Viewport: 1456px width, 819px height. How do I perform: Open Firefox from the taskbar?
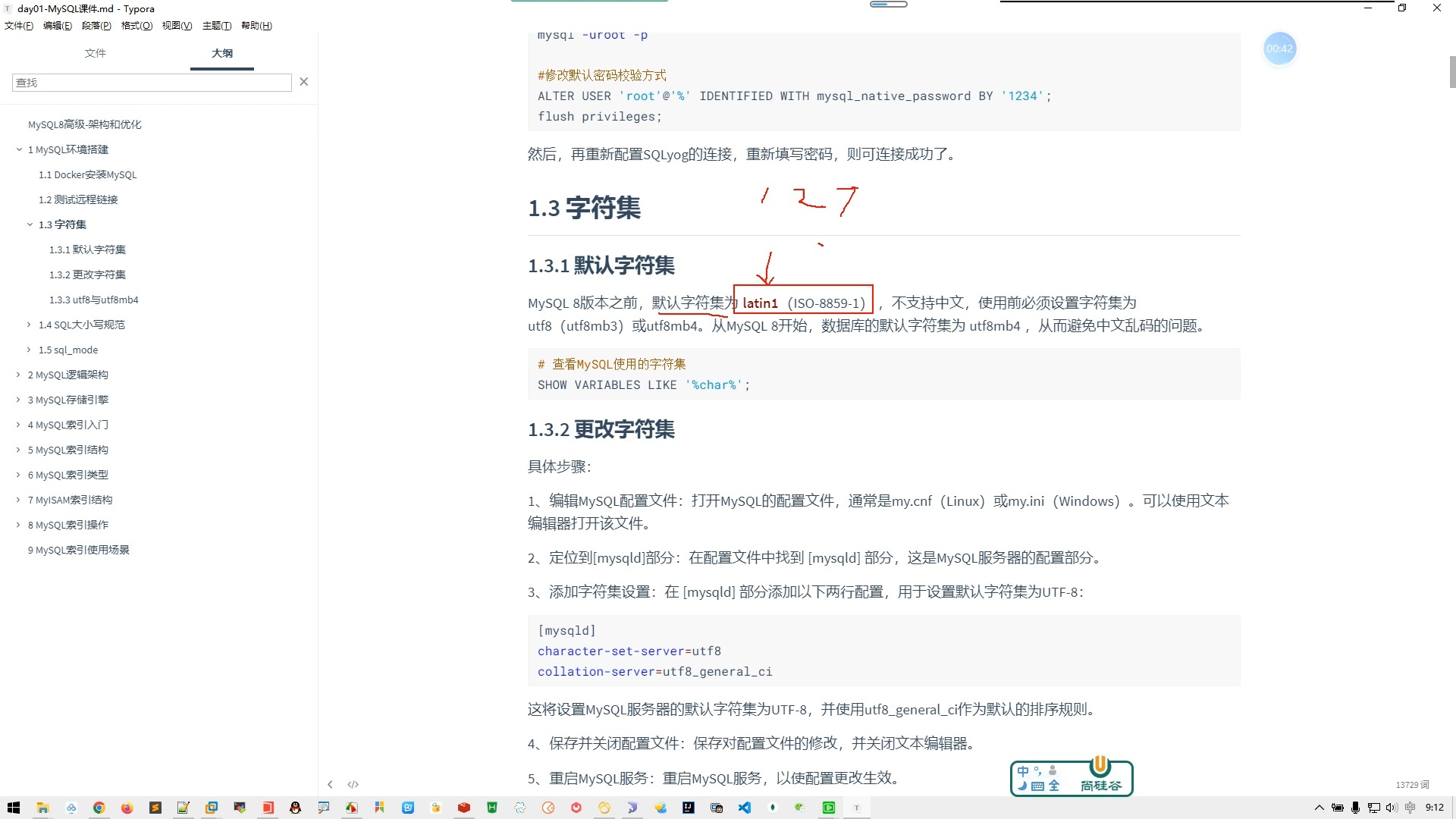point(127,808)
